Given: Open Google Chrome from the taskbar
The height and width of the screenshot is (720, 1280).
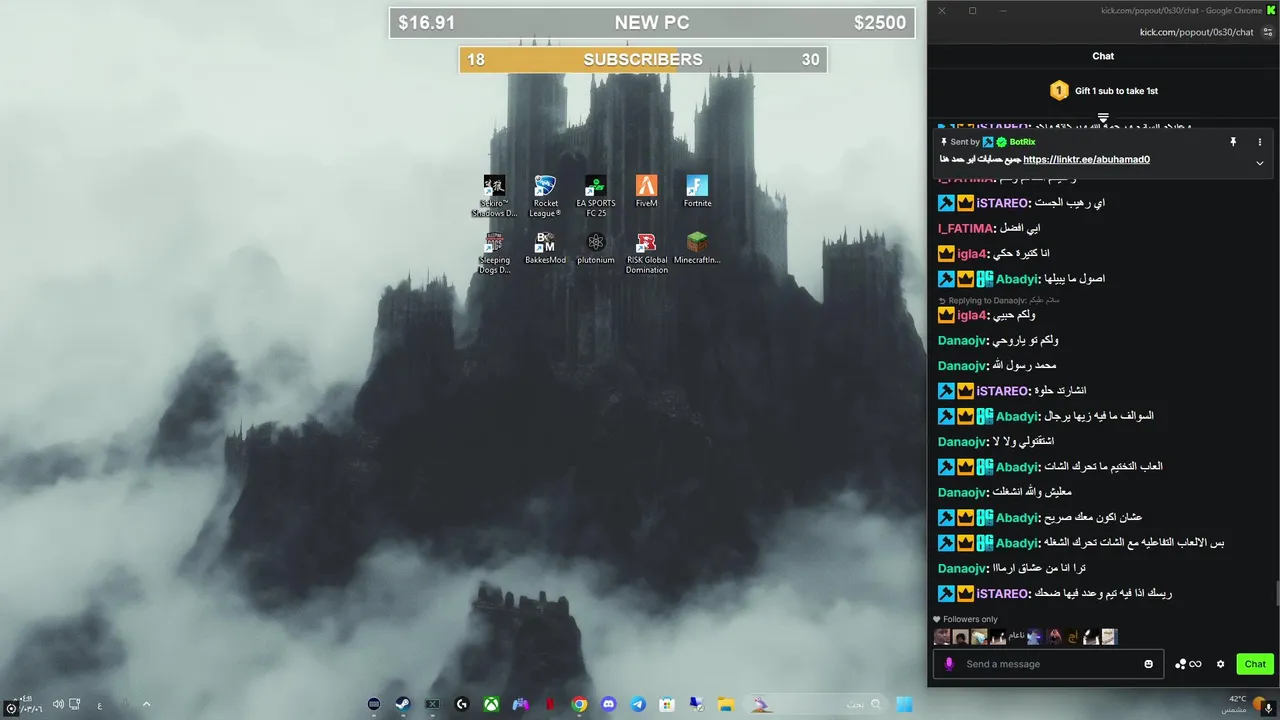Looking at the screenshot, I should click(x=579, y=704).
